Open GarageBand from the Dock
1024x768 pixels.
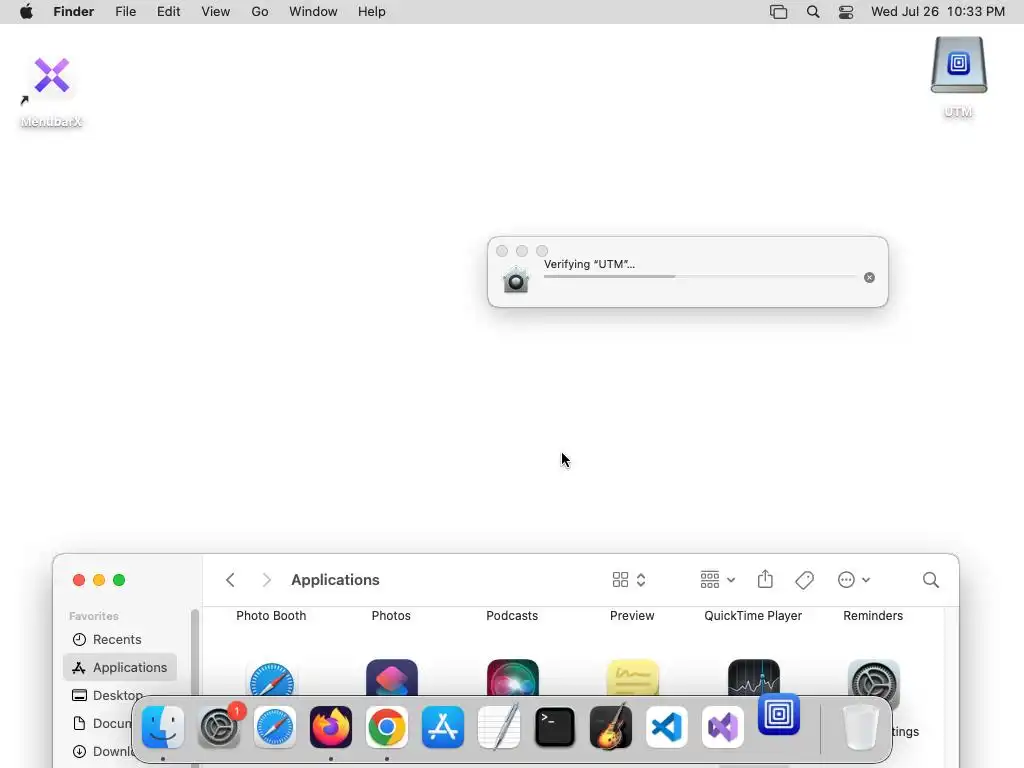(x=611, y=727)
